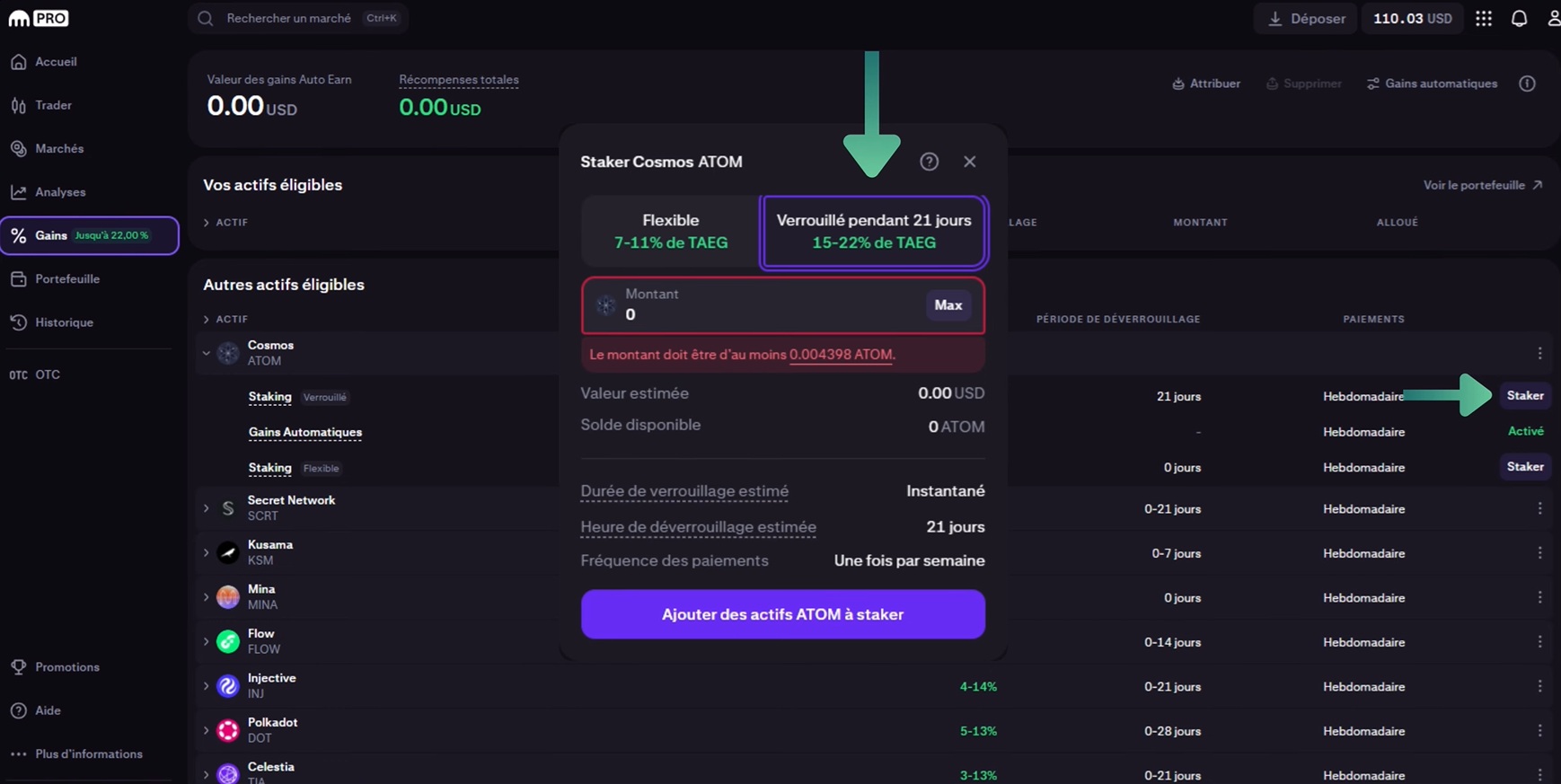Viewport: 1561px width, 784px height.
Task: Click the Injective coin icon
Action: pyautogui.click(x=228, y=686)
